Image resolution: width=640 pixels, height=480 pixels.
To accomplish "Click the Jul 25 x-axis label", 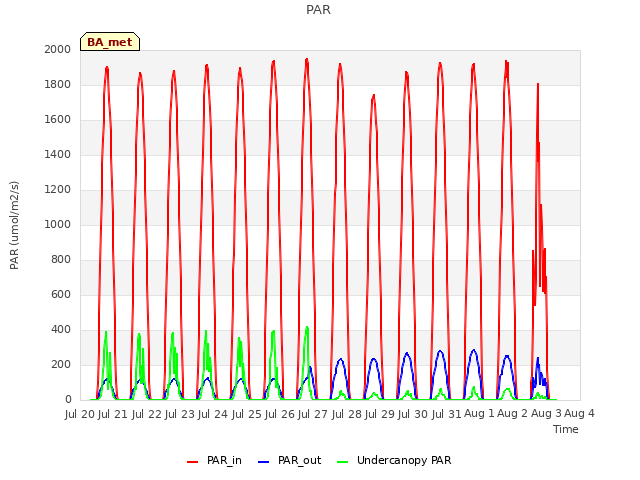I will [247, 414].
